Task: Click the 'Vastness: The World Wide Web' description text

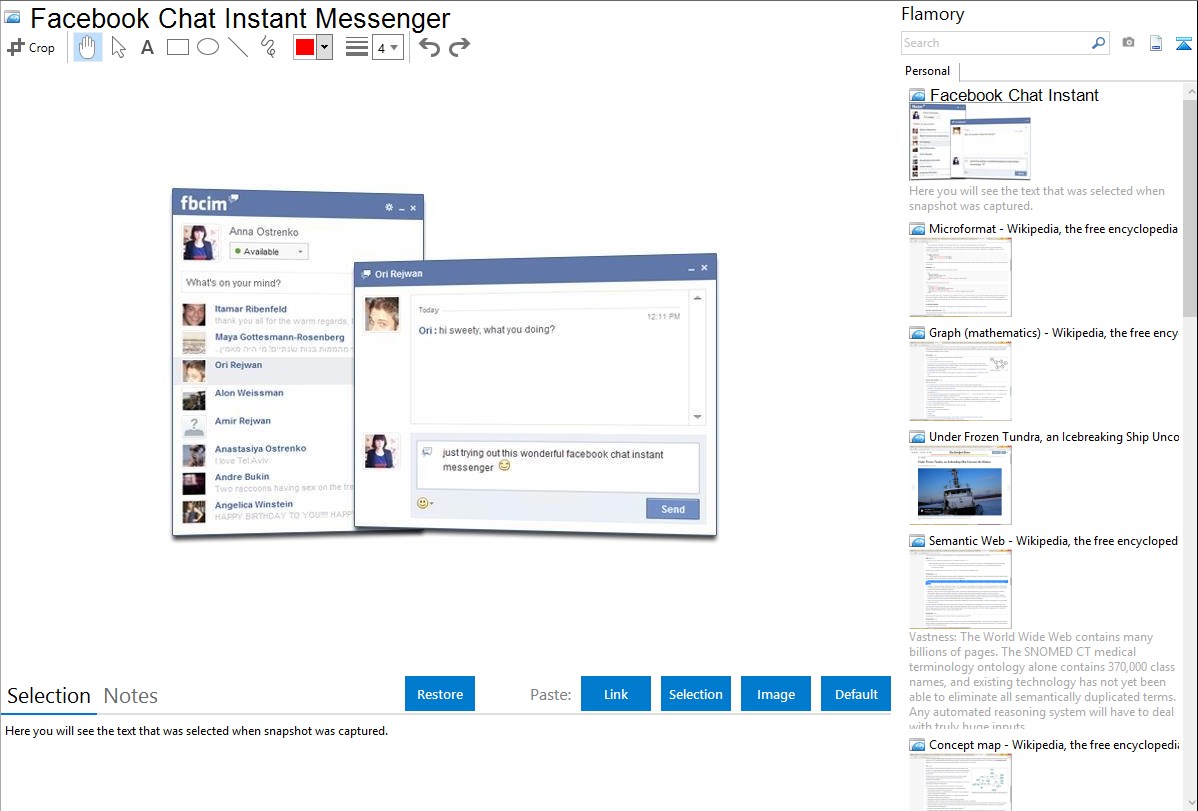Action: coord(1042,681)
